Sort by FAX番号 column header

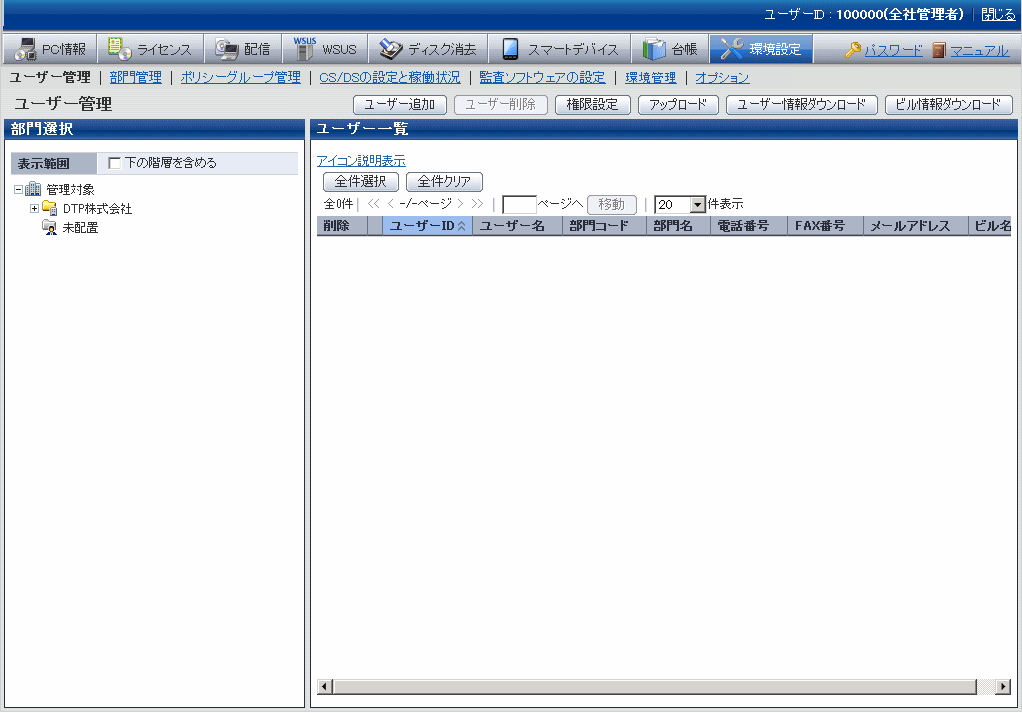(825, 226)
